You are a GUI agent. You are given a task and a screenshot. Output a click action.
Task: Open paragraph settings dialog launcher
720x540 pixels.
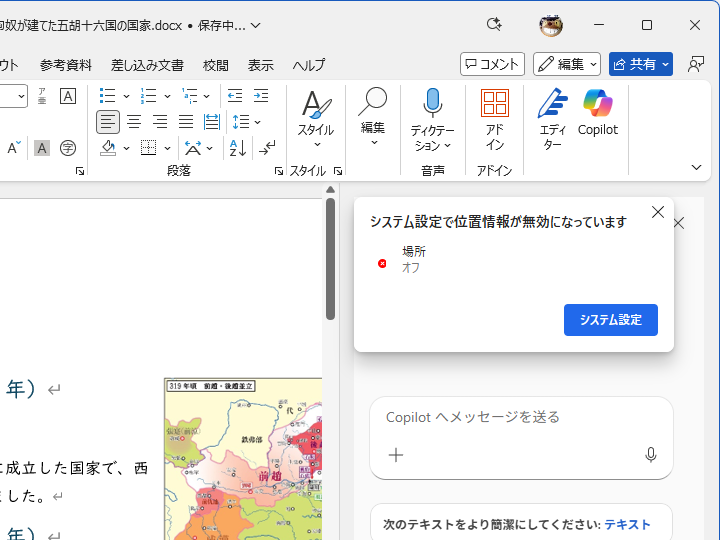point(278,171)
